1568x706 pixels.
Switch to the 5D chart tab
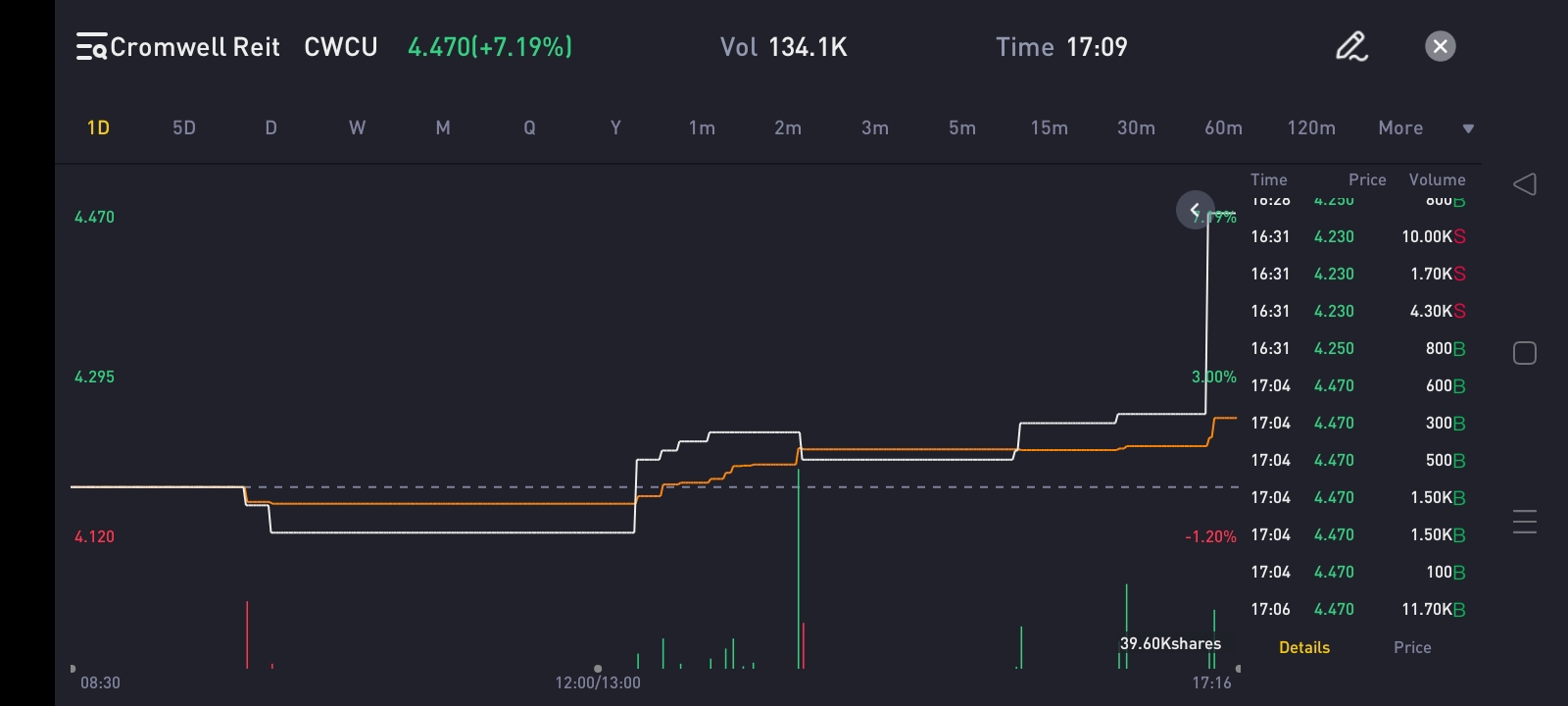[x=184, y=127]
